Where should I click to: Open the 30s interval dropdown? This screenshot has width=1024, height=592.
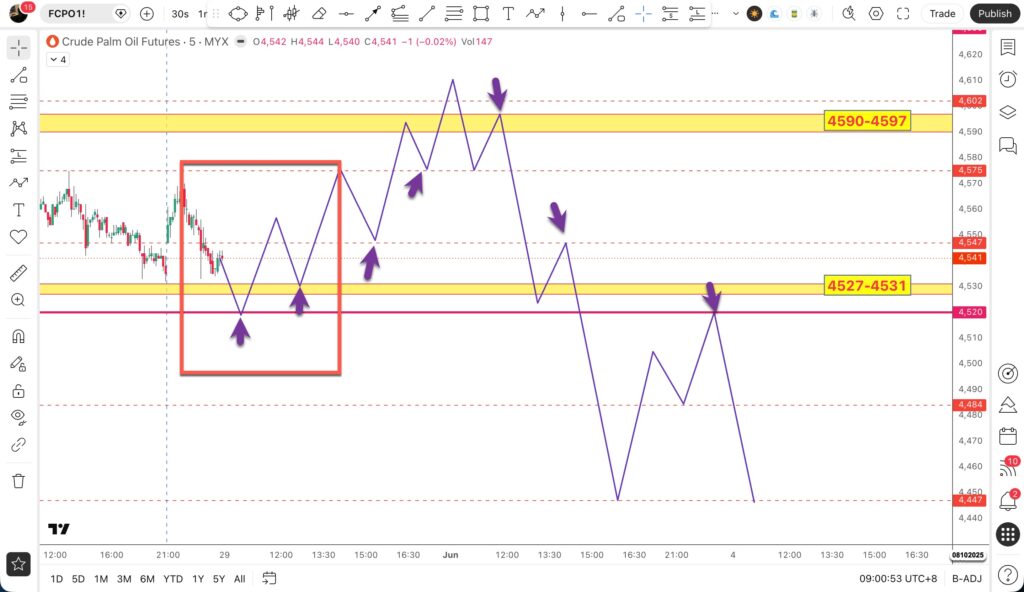(180, 14)
